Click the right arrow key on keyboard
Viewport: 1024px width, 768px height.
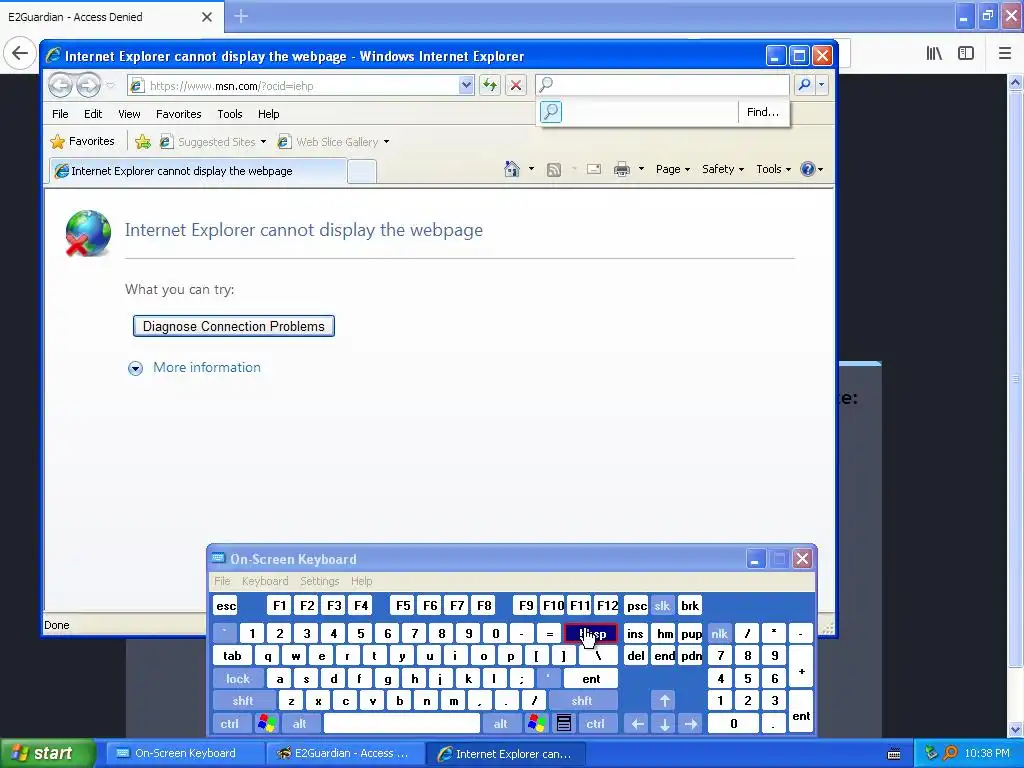click(691, 724)
